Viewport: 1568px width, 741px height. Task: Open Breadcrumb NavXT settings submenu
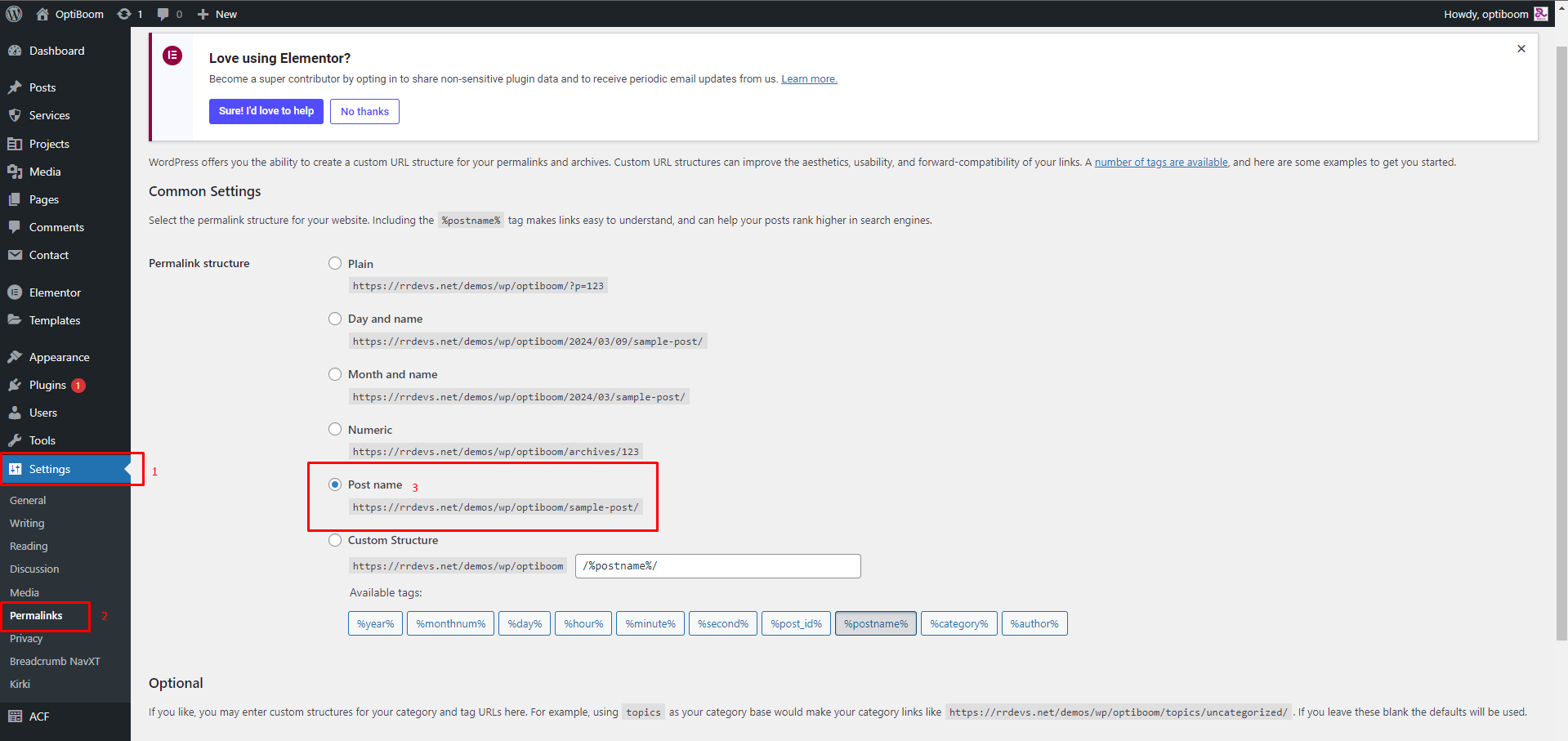pyautogui.click(x=55, y=661)
